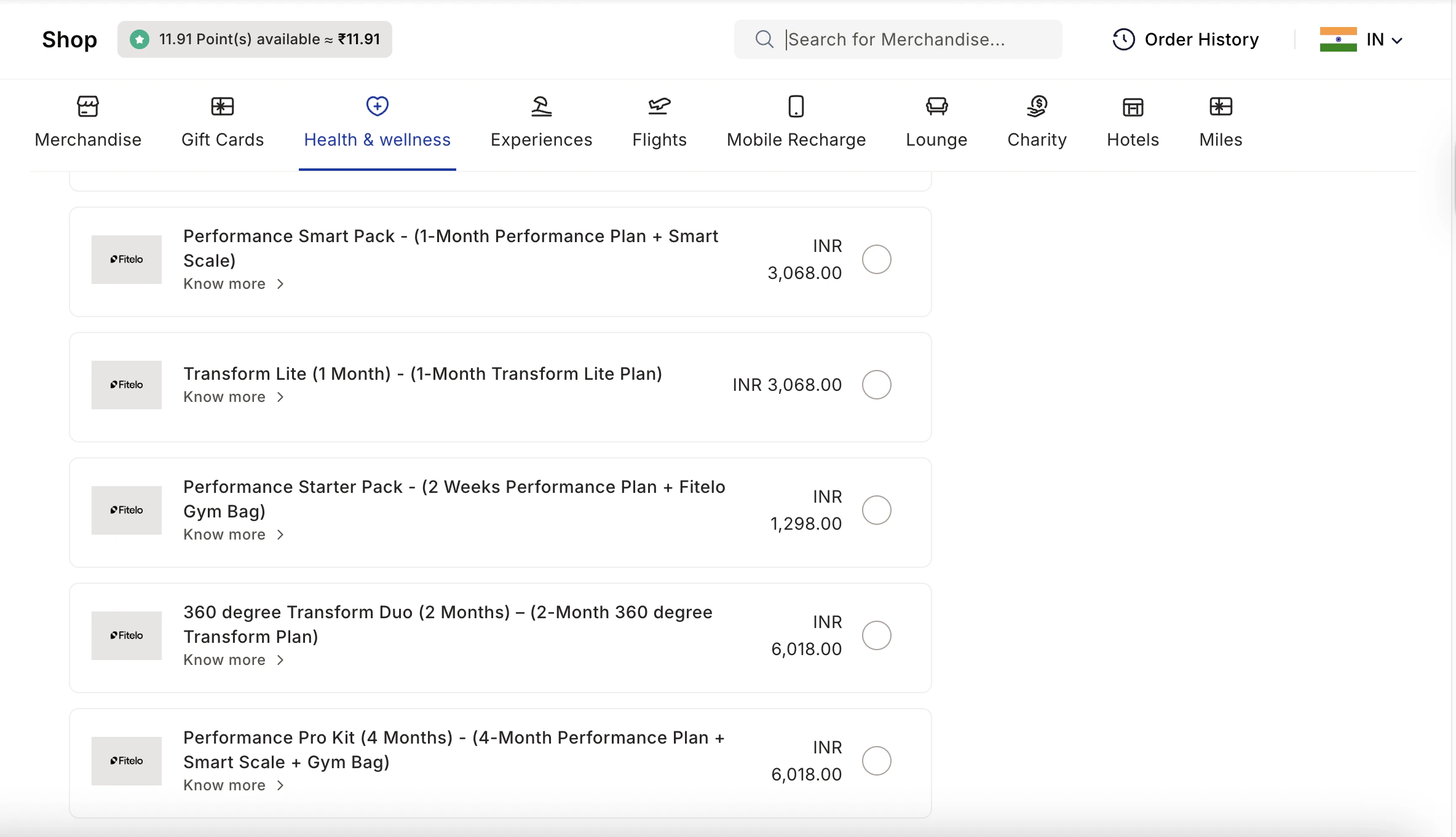Click Performance Starter Pack title text
1456x837 pixels.
coord(454,499)
